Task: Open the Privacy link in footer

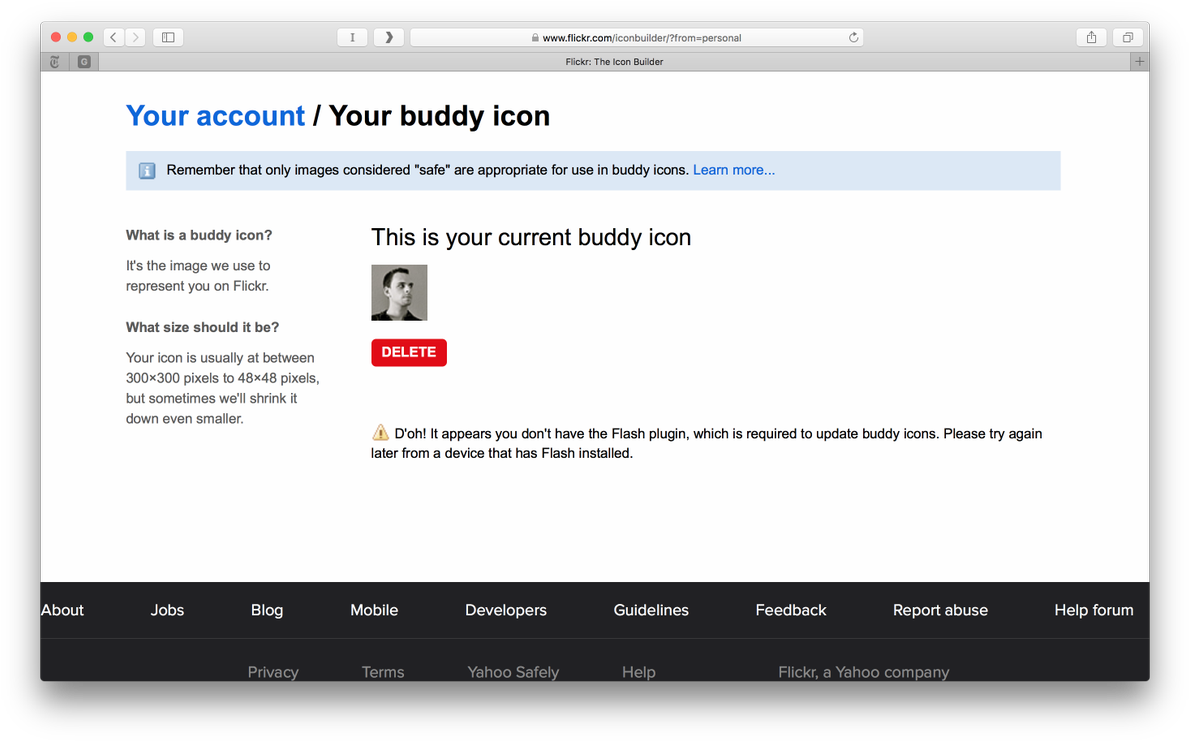Action: pos(273,672)
